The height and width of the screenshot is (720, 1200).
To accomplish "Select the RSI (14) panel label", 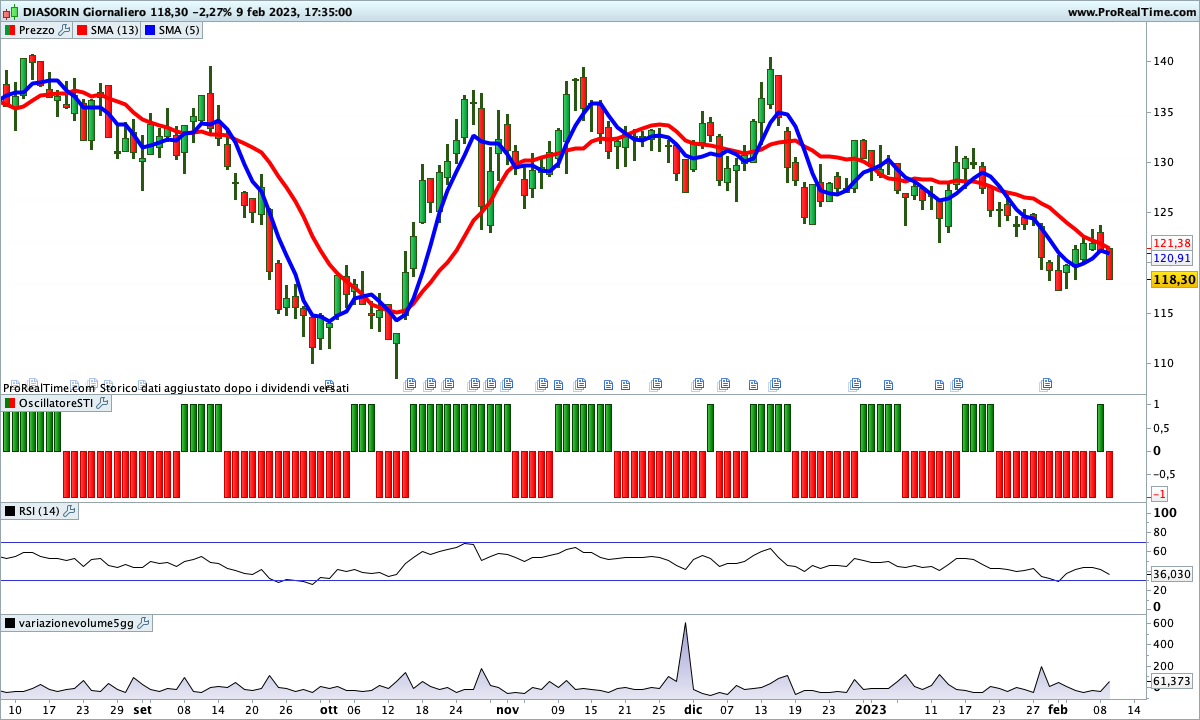I will point(39,511).
